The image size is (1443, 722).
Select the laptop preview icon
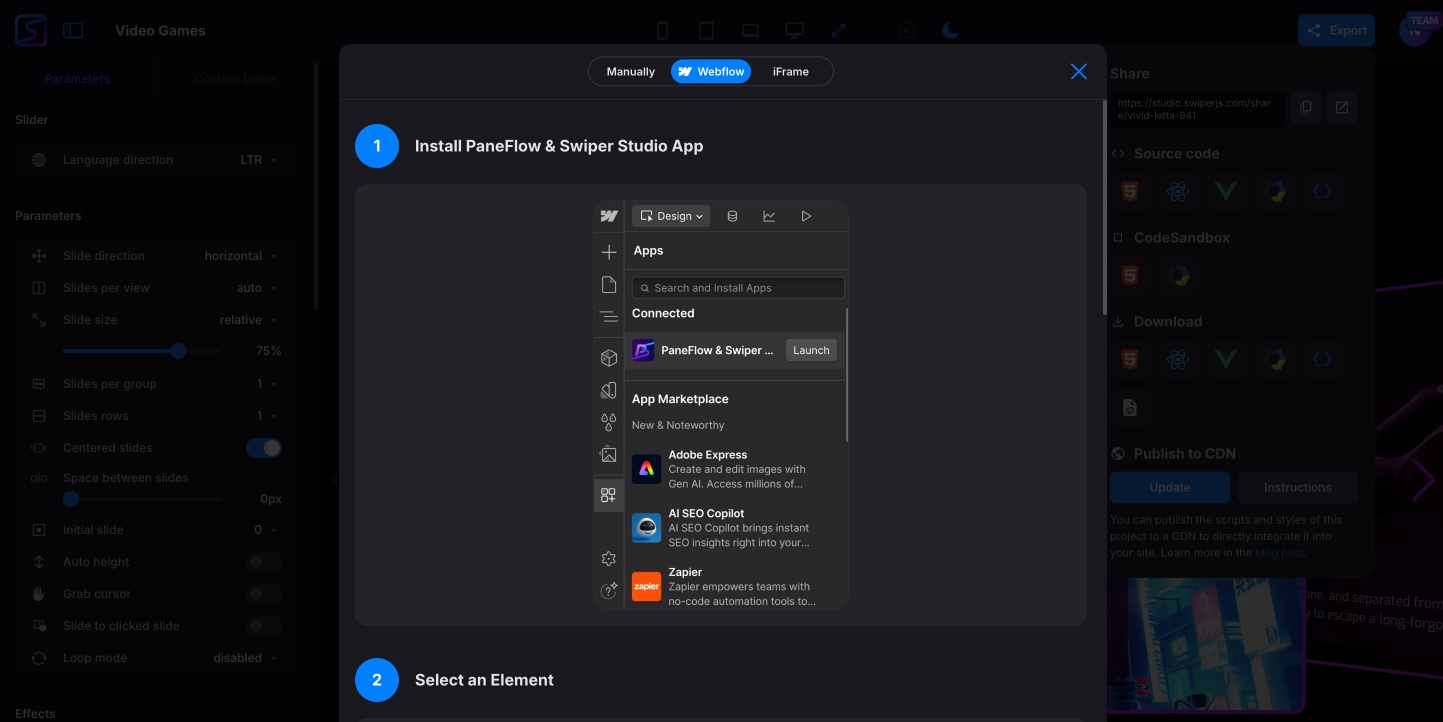click(x=750, y=31)
